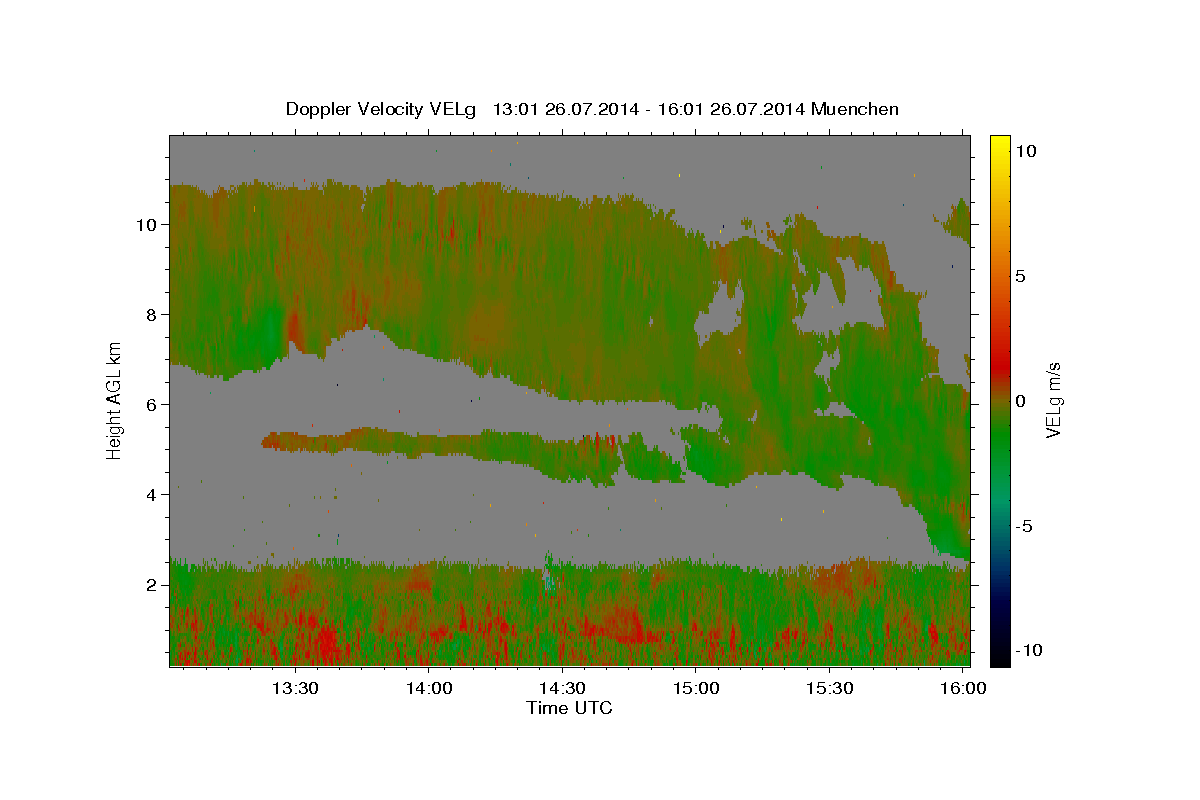Click the plot title 'Doppler Velocity VELg'

380,109
